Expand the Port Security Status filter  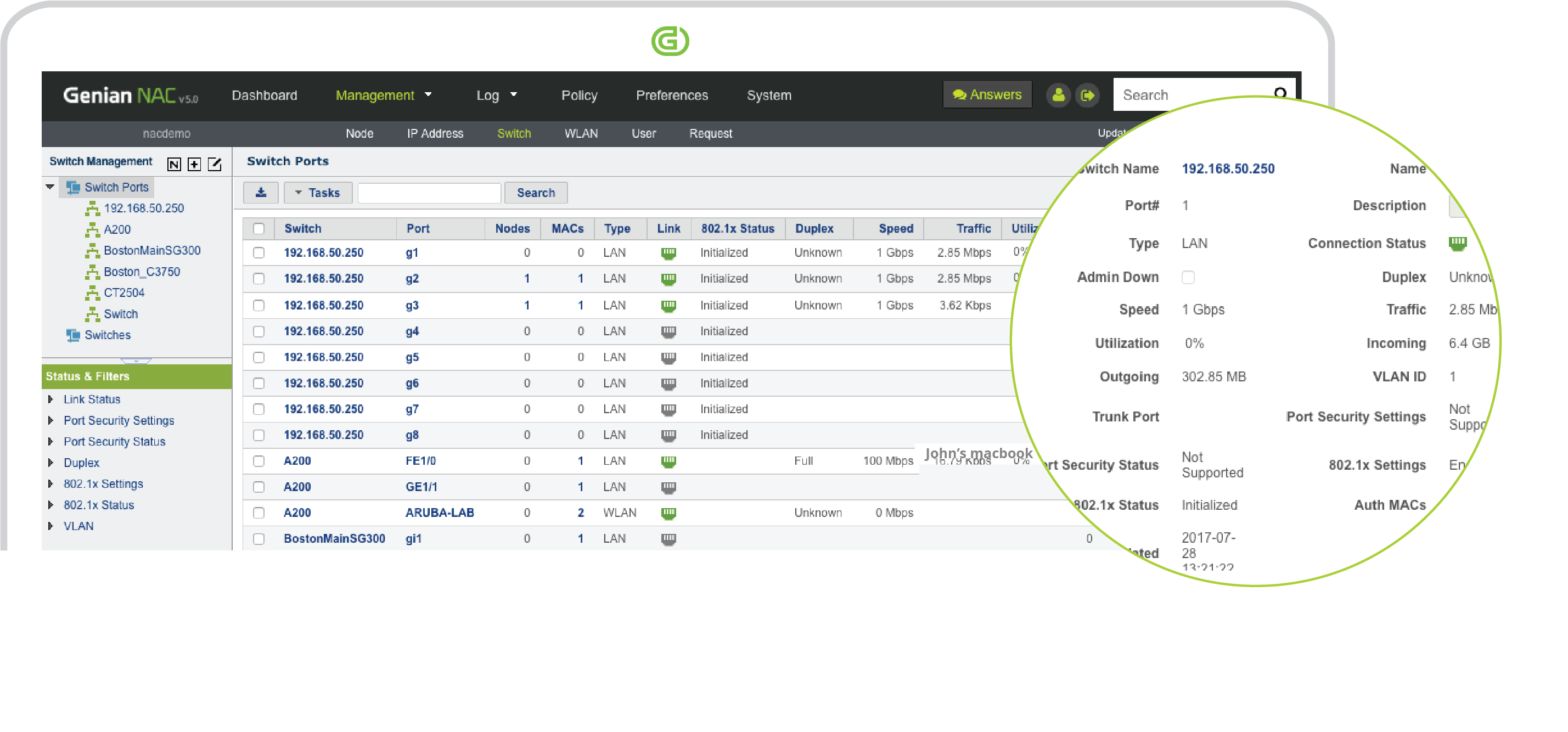click(x=50, y=442)
